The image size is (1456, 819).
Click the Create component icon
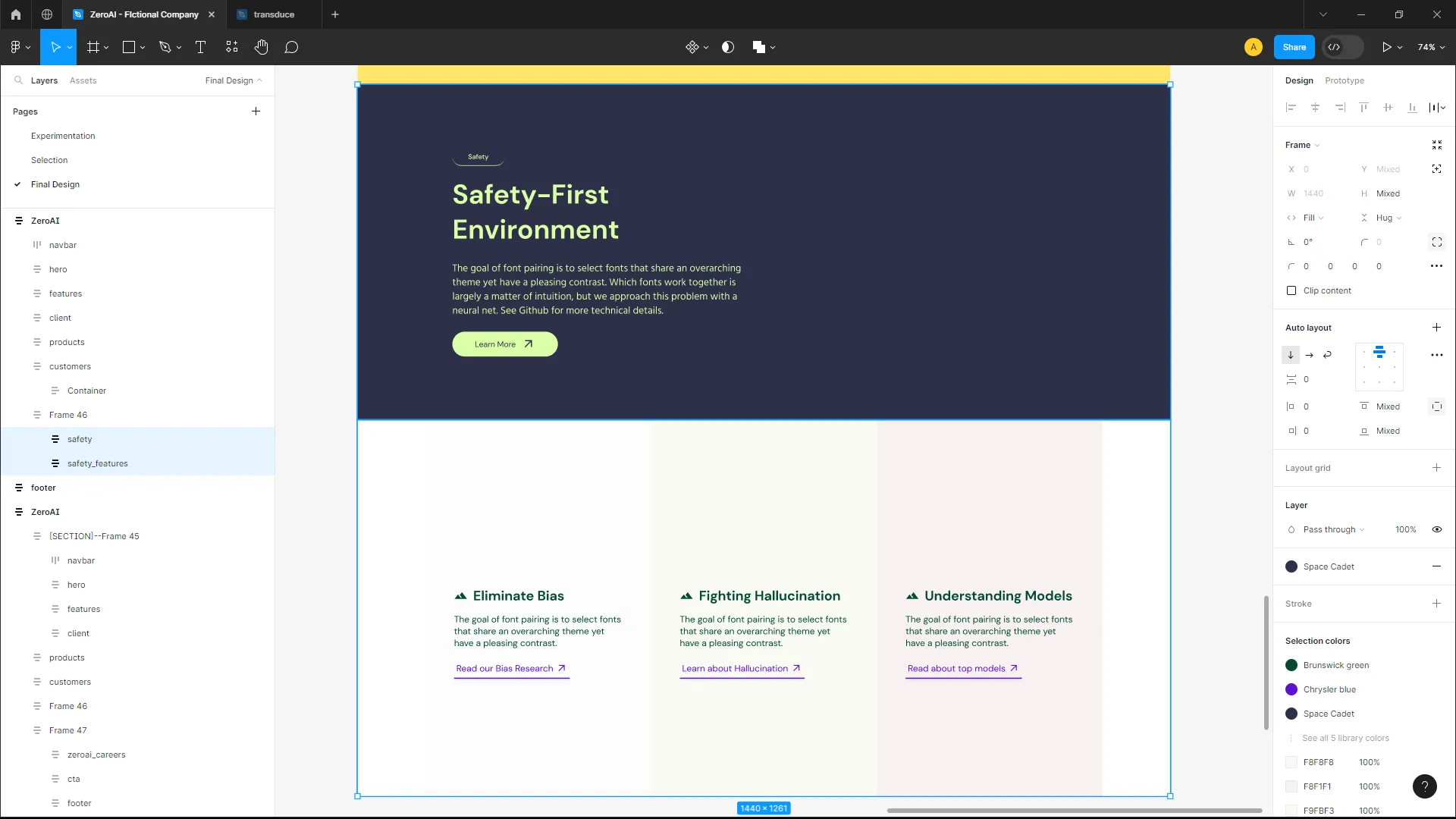point(692,47)
